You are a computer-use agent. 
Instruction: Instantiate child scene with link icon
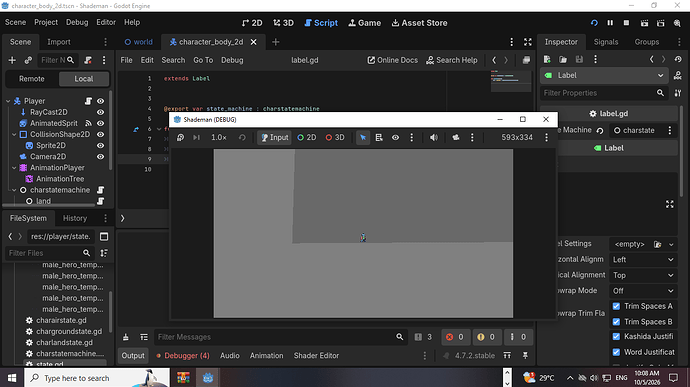click(x=28, y=60)
